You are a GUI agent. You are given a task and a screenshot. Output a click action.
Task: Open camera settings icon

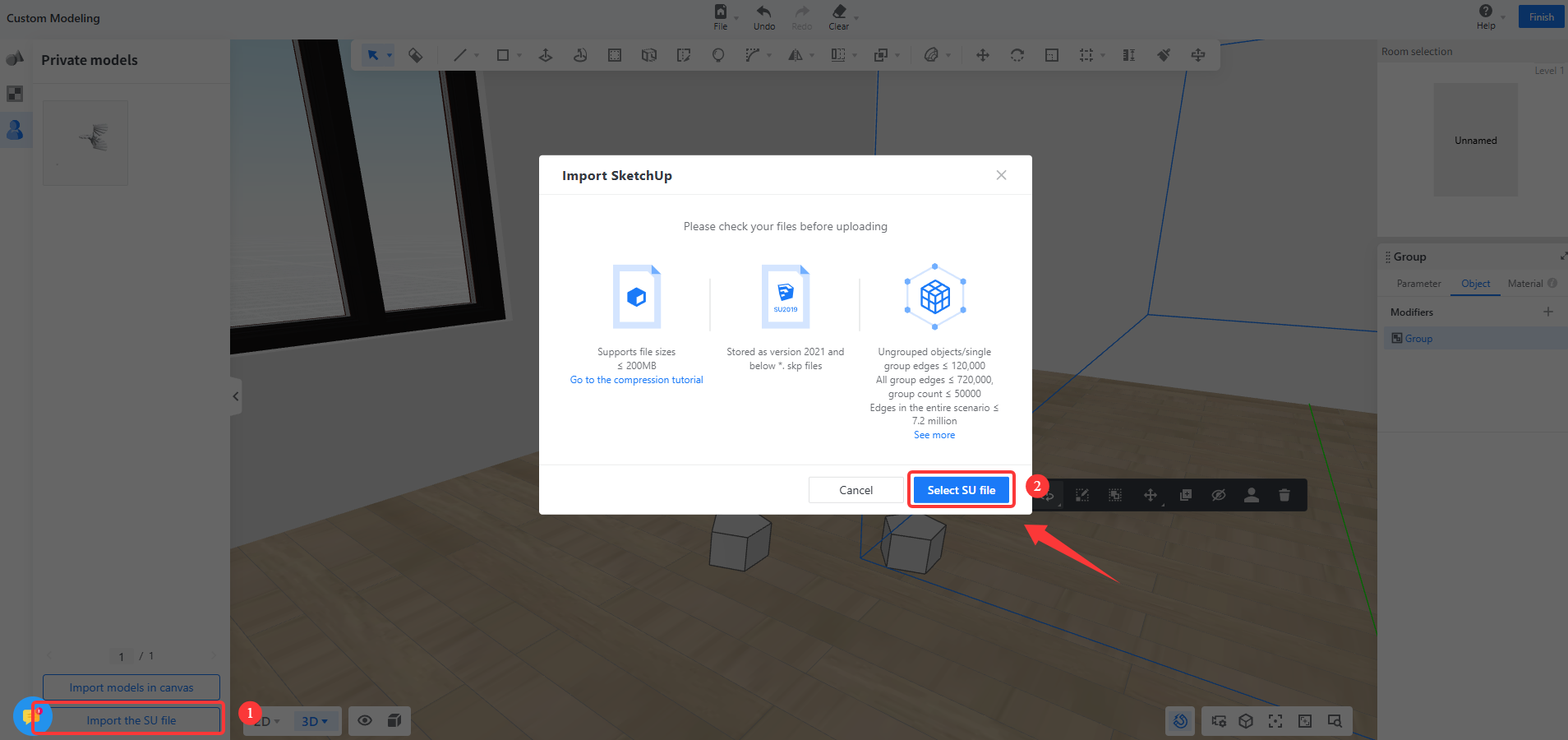(1219, 721)
